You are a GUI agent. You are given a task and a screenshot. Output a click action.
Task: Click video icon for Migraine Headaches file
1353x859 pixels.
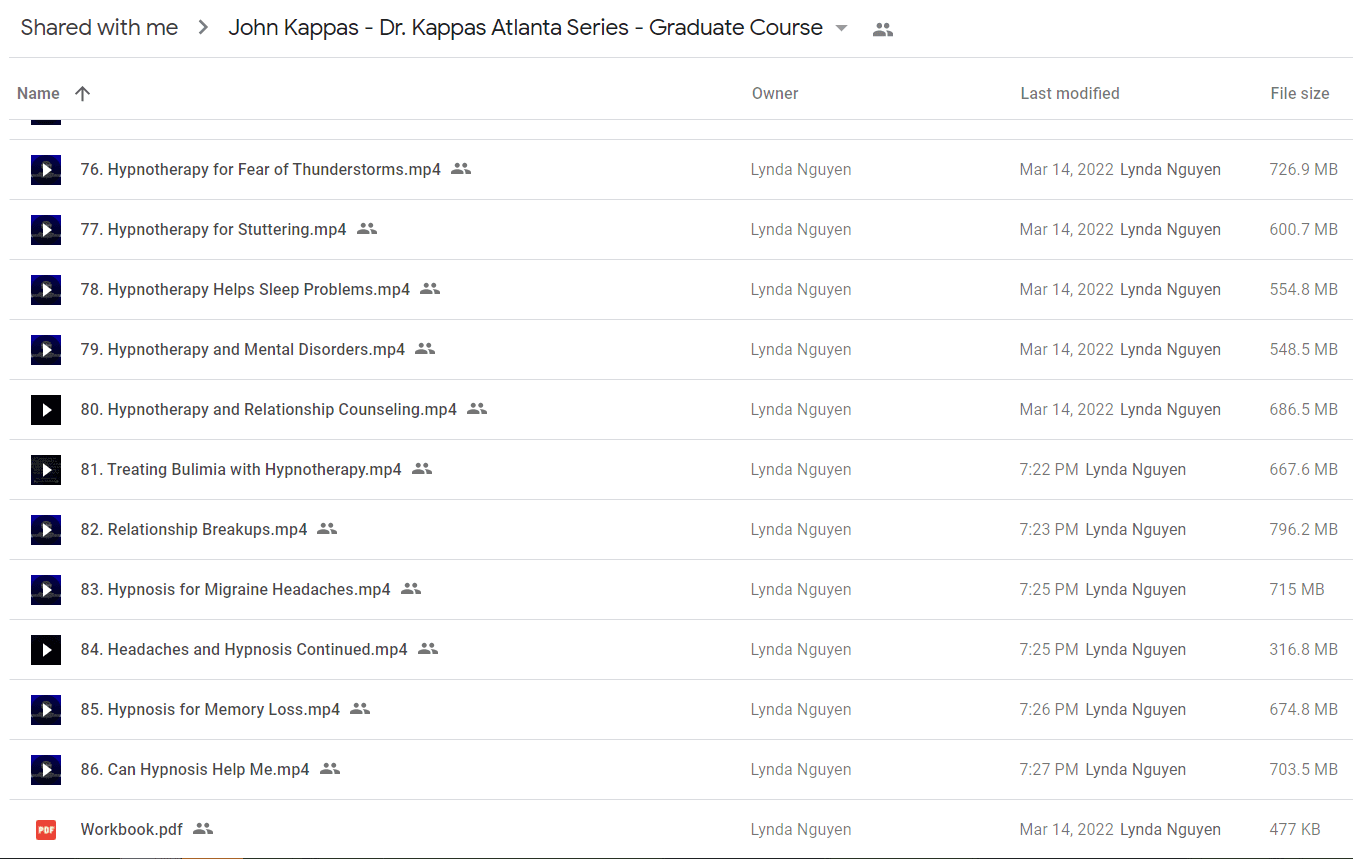(x=46, y=590)
